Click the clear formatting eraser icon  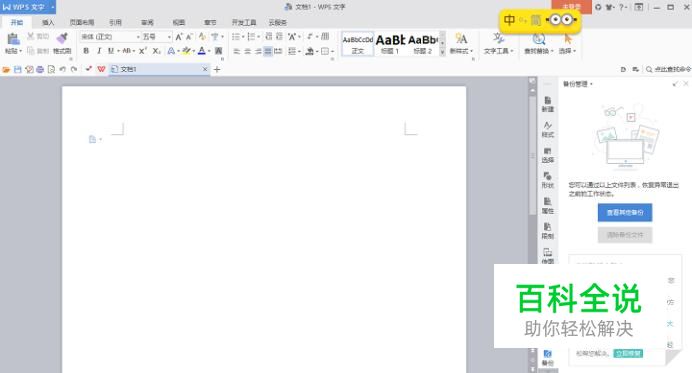point(202,37)
